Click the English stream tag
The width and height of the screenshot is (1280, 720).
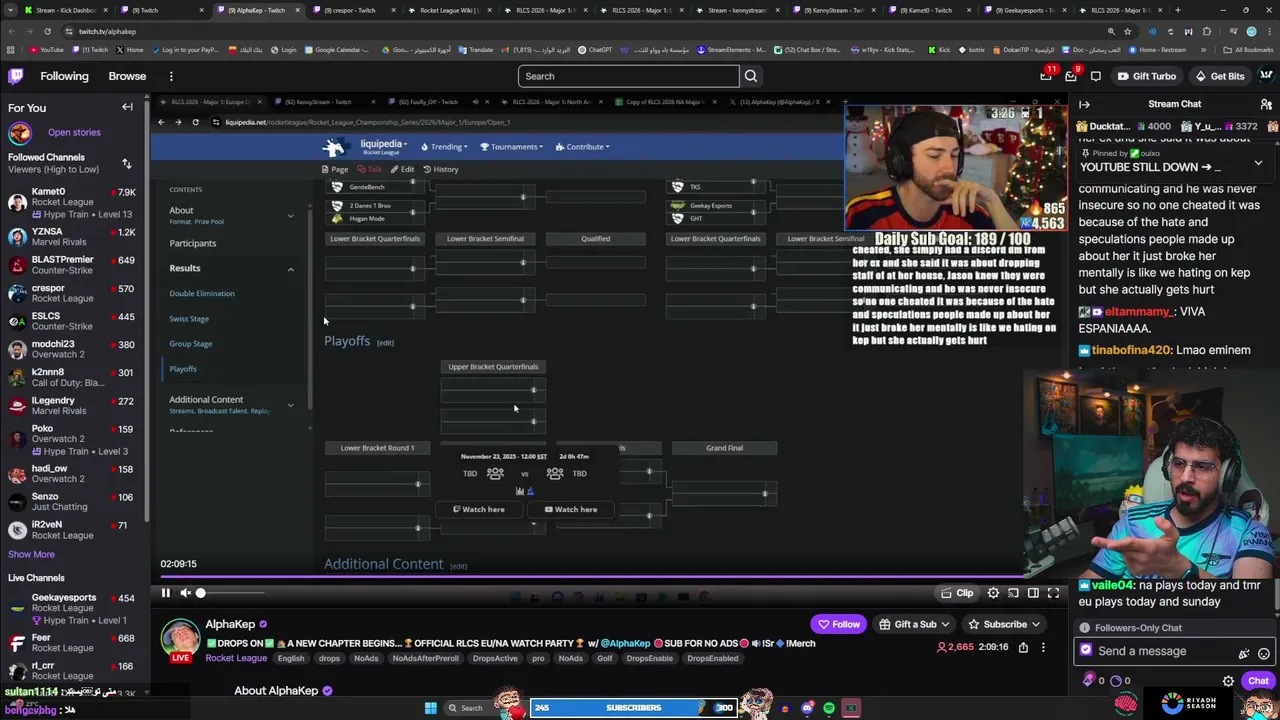pyautogui.click(x=291, y=658)
